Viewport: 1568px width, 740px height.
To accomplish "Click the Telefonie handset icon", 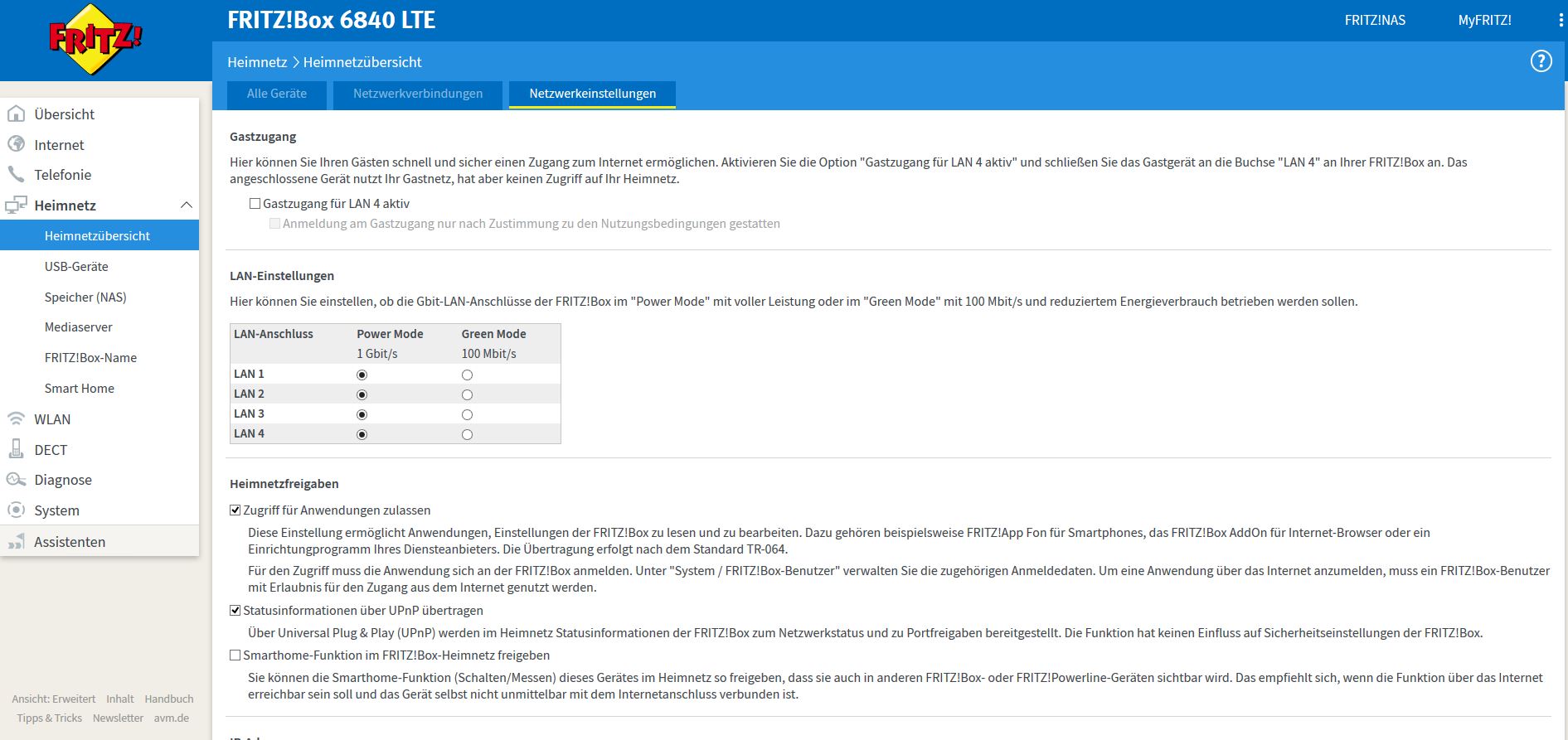I will point(16,174).
